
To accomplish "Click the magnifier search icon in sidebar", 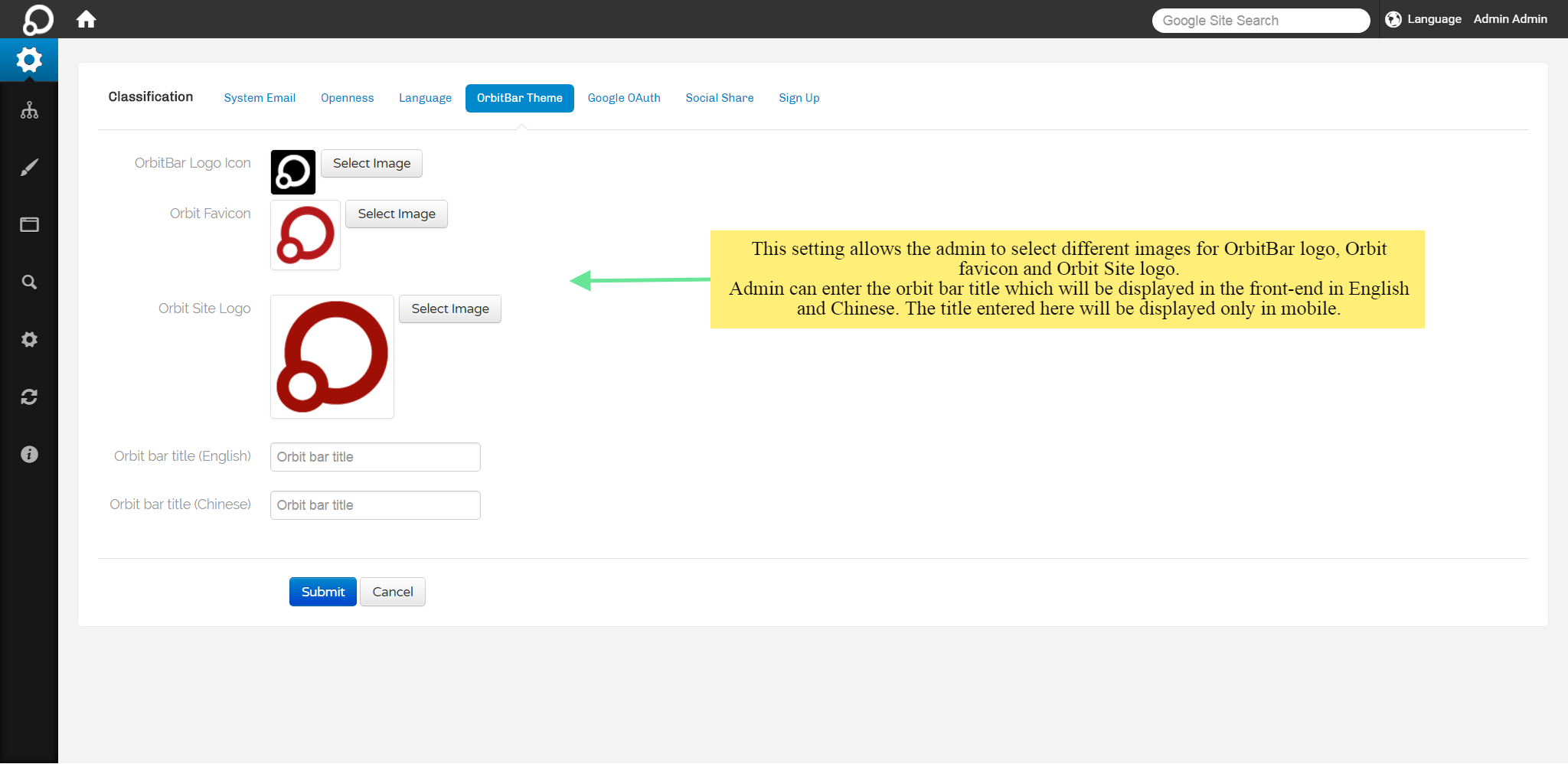I will [x=29, y=282].
